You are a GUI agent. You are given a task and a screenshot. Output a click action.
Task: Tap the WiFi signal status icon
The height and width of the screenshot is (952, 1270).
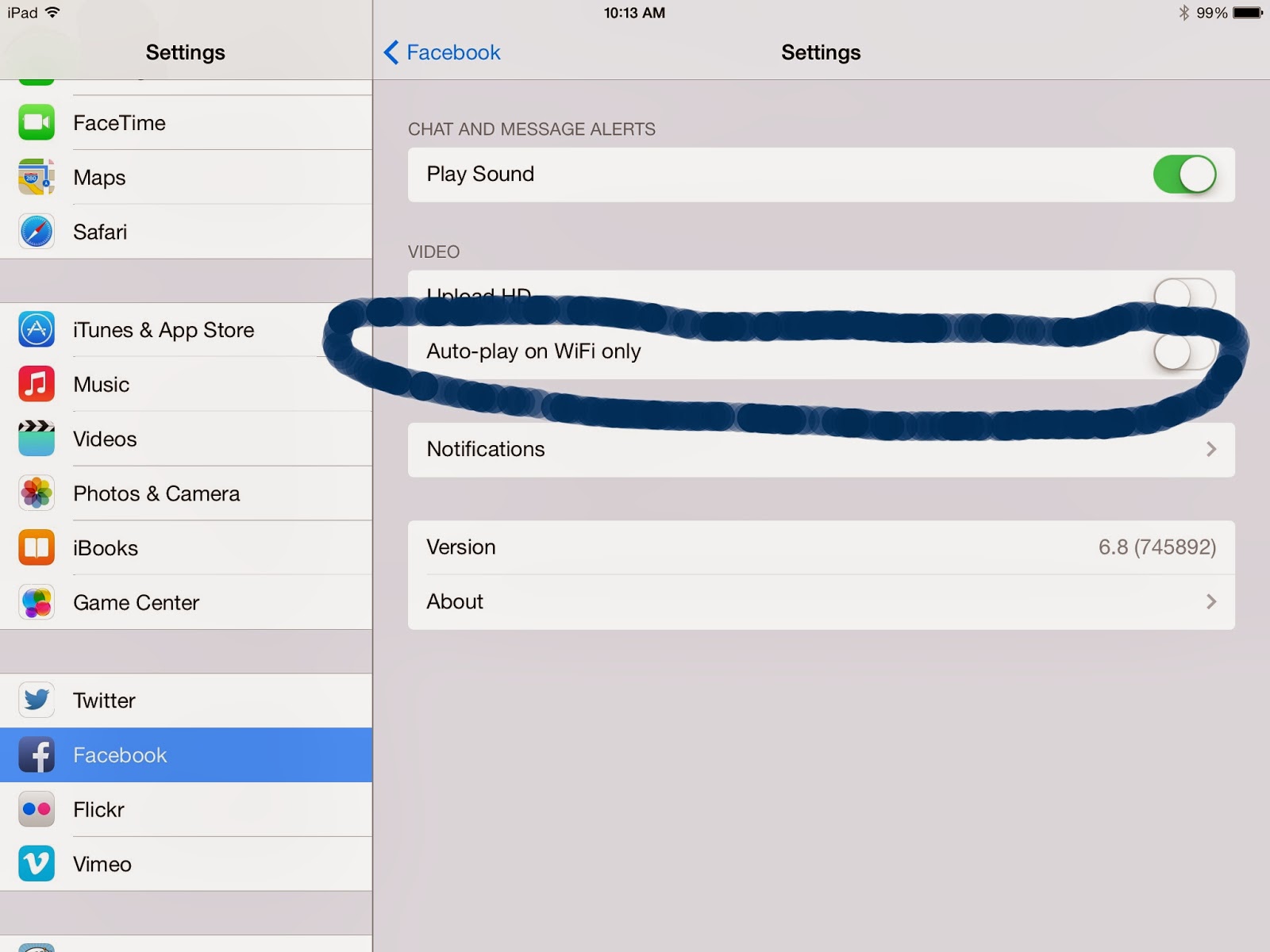coord(52,12)
